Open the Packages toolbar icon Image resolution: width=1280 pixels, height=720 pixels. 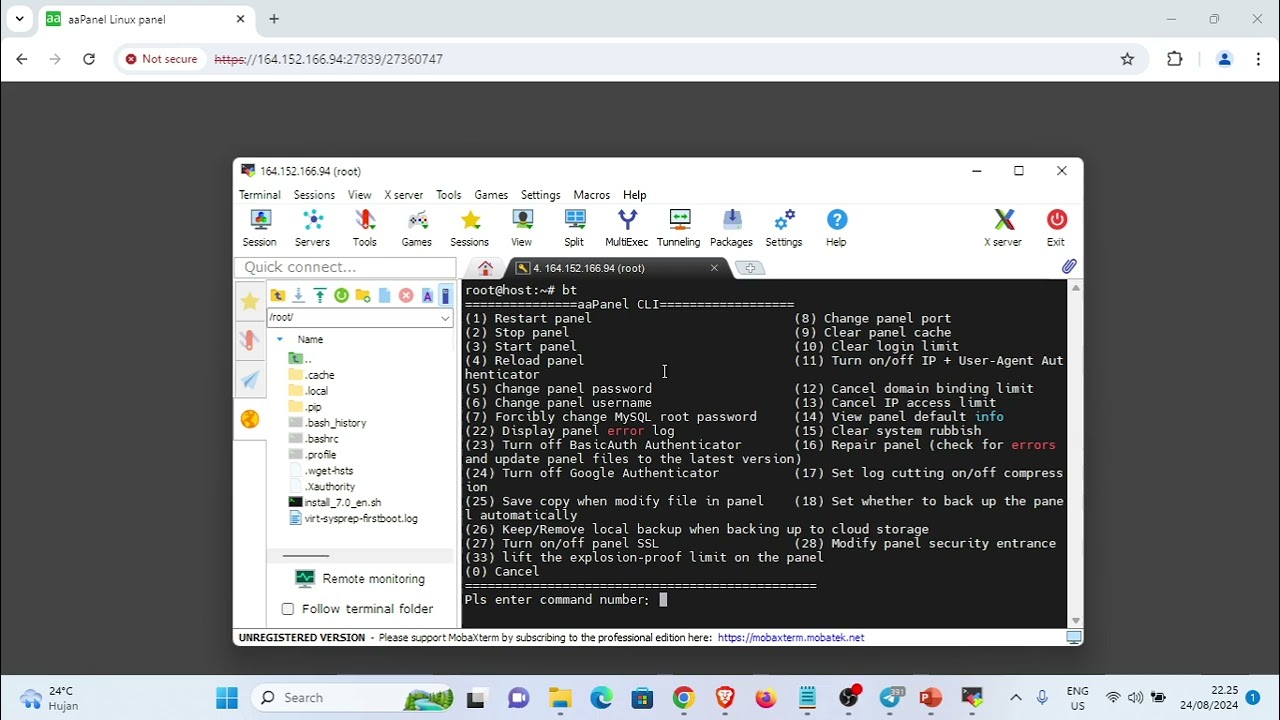731,228
